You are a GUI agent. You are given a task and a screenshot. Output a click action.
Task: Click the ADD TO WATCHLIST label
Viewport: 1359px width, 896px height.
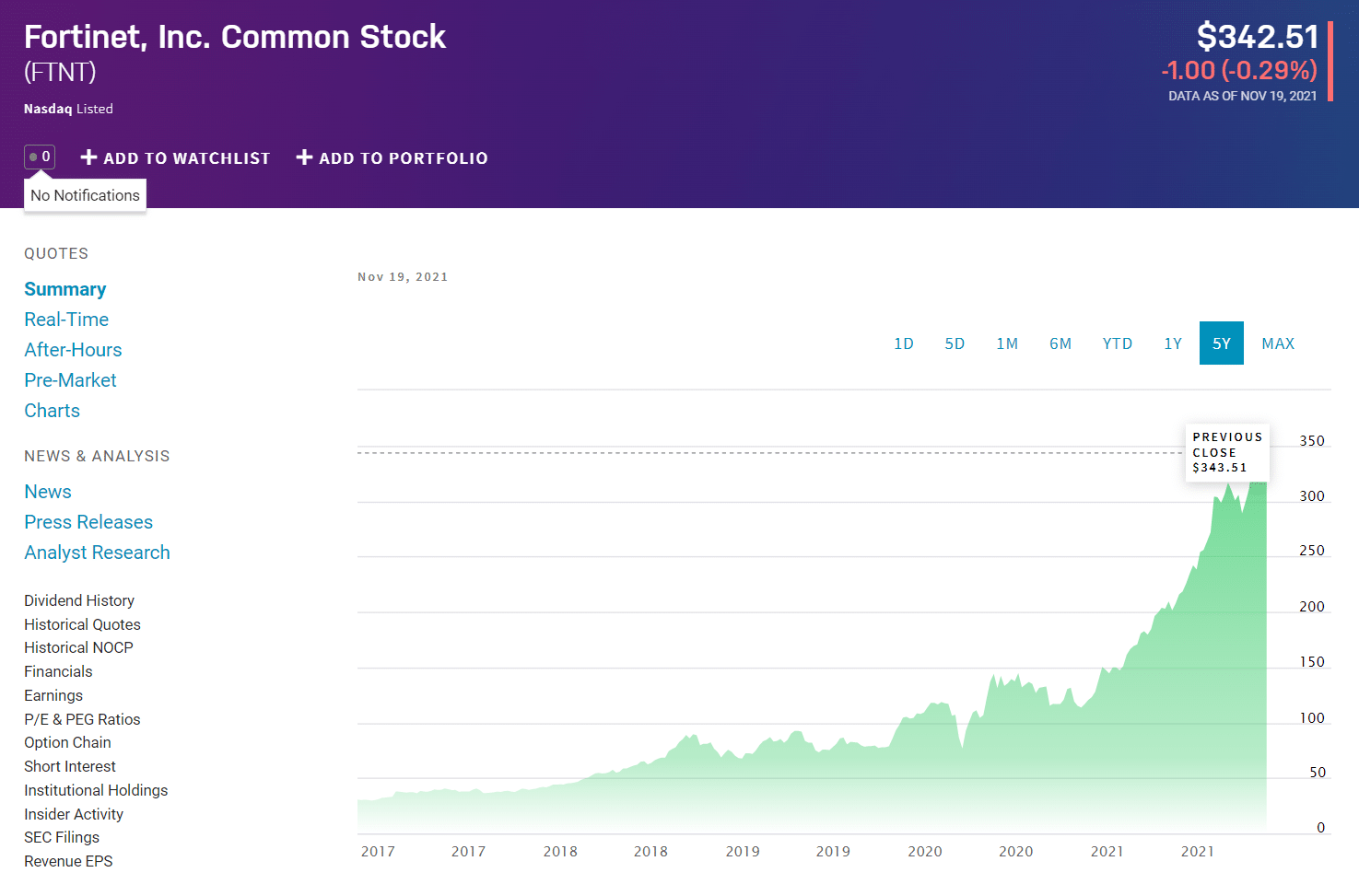187,158
